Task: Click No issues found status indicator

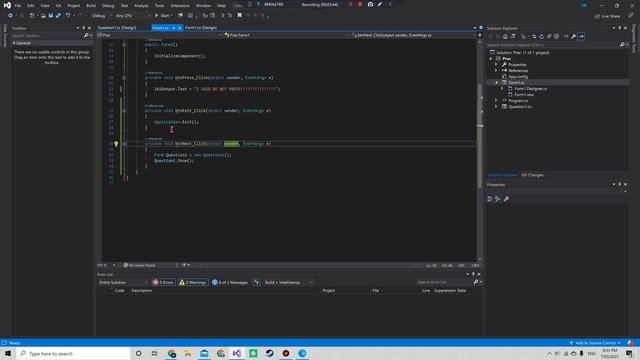Action: pyautogui.click(x=140, y=265)
